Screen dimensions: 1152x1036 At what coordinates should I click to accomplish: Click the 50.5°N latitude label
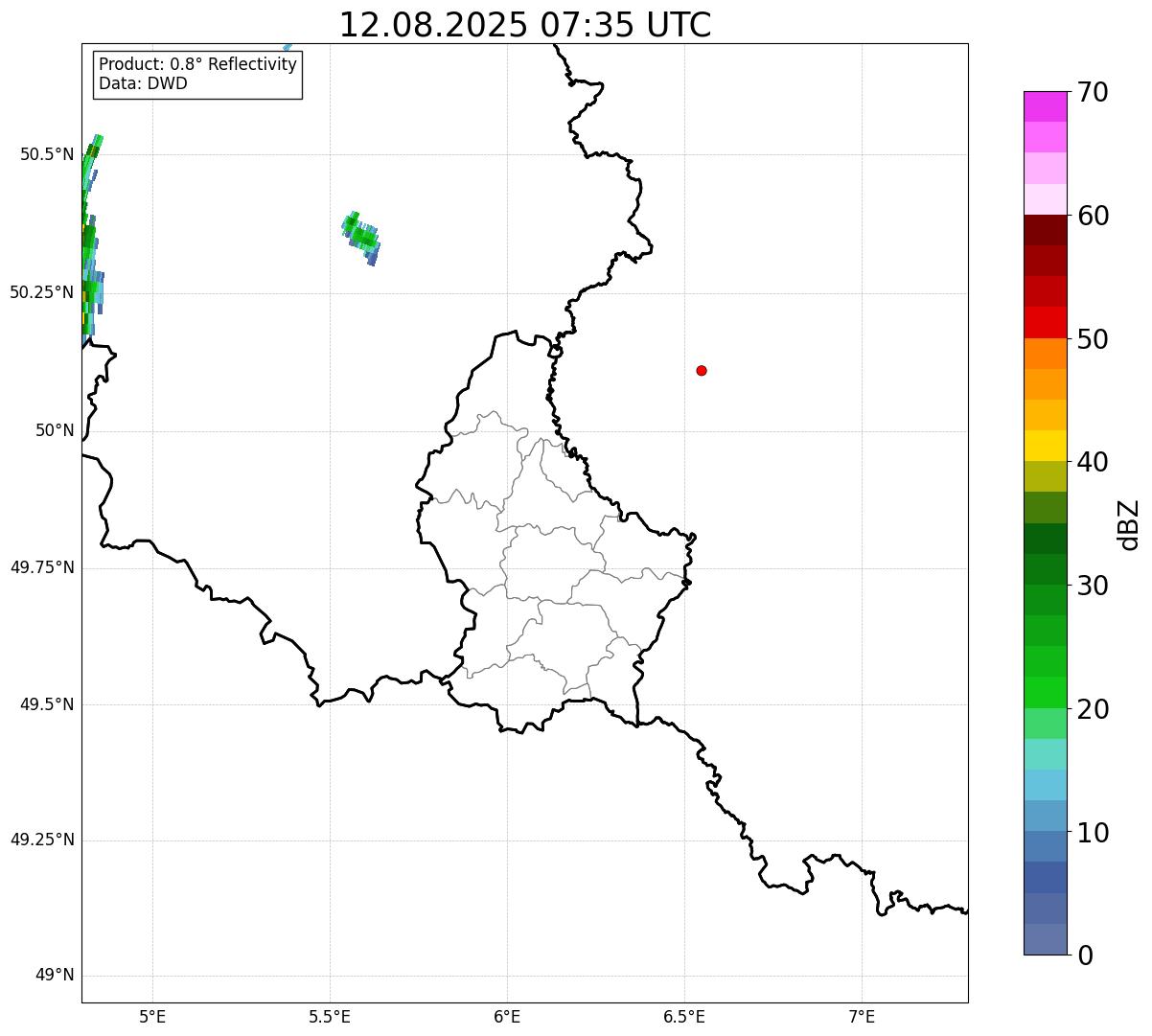[x=47, y=154]
